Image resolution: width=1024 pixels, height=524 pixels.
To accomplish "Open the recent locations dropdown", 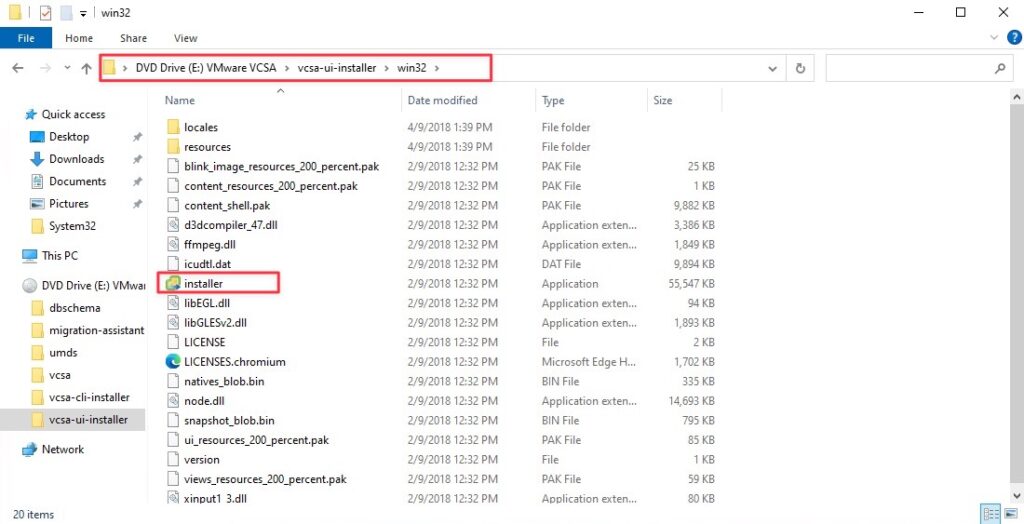I will (x=67, y=69).
